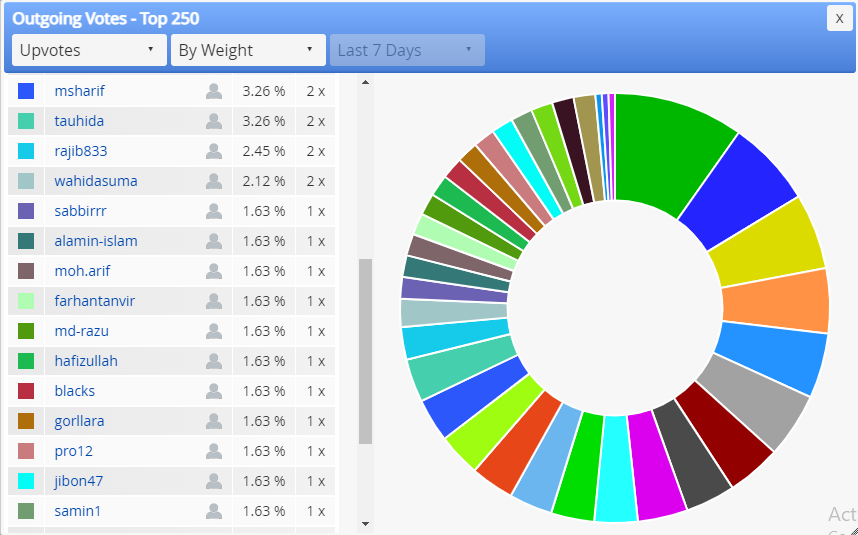The width and height of the screenshot is (858, 535).
Task: Click the moh.arif username link
Action: [x=83, y=271]
